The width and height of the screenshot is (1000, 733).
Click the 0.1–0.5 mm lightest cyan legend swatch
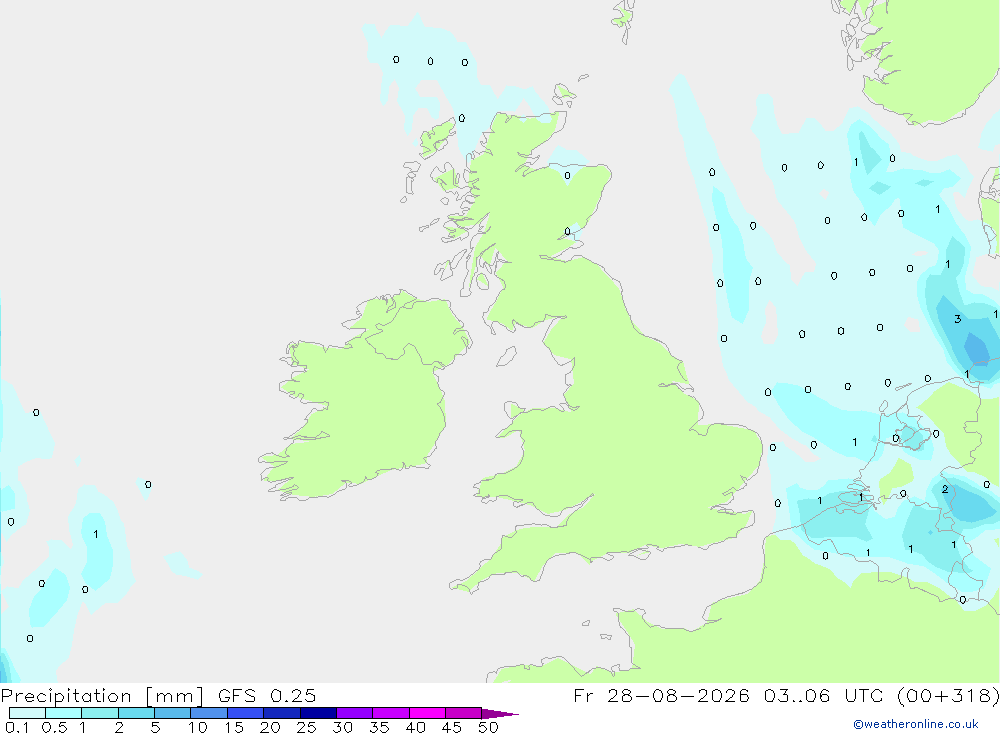point(27,713)
